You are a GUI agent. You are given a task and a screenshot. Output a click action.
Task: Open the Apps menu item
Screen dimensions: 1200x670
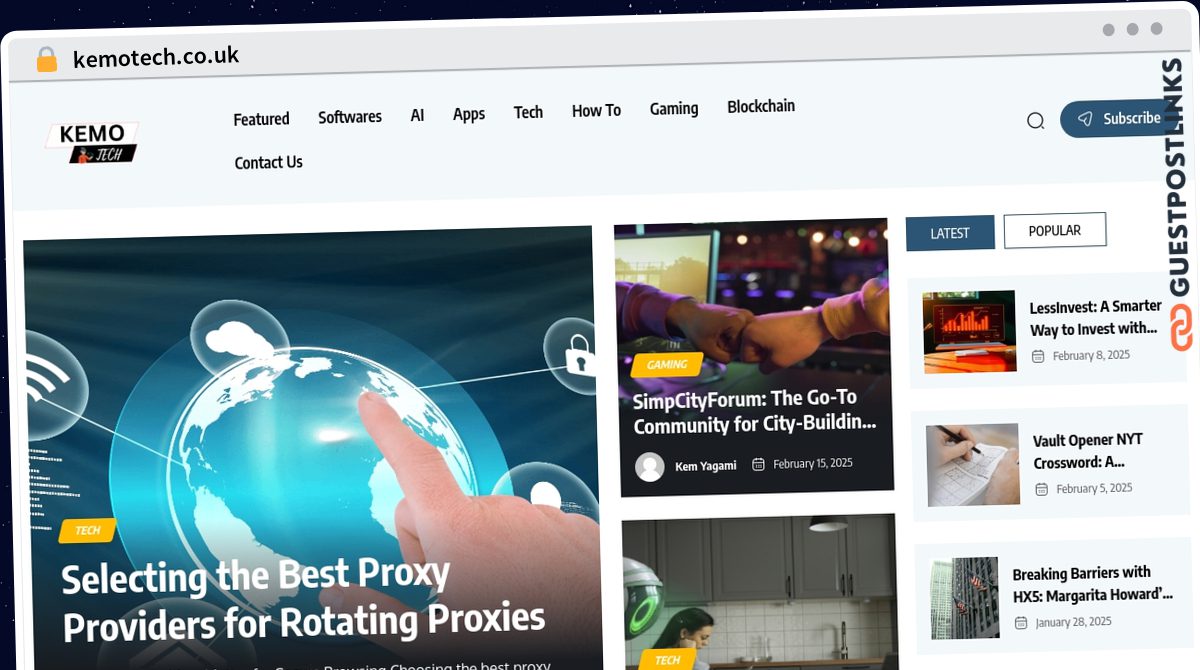coord(469,114)
